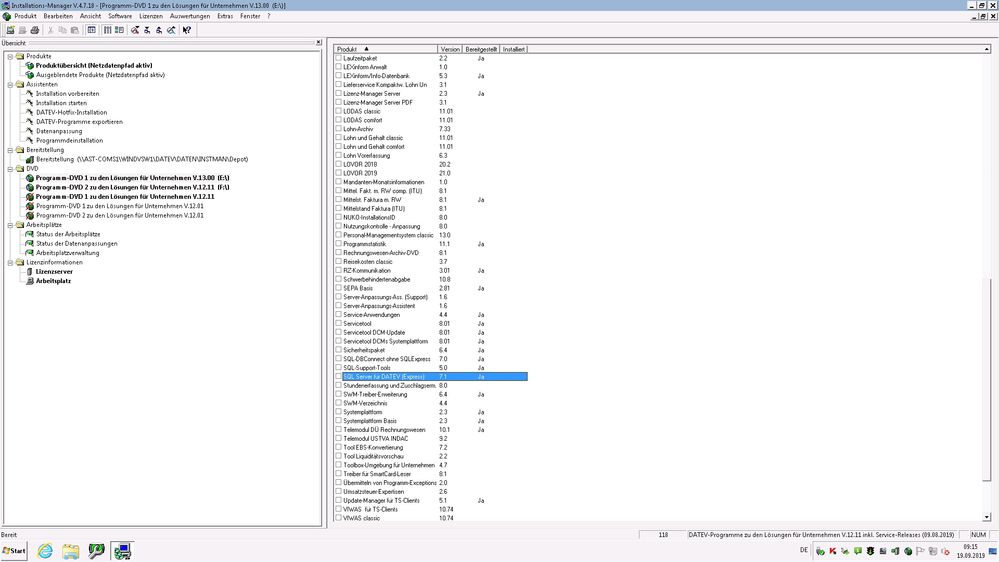Open Windows Explorer folder icon on taskbar
This screenshot has width=999, height=562.
click(70, 551)
